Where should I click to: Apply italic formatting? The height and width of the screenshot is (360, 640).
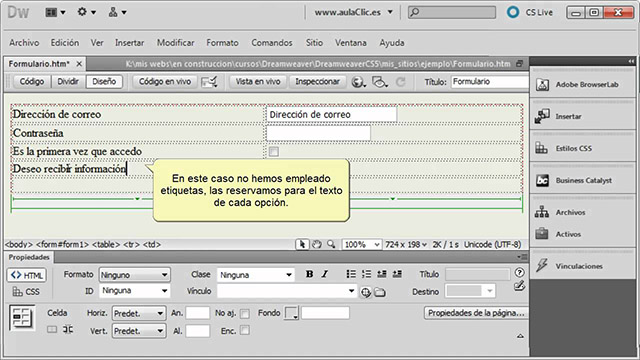(x=324, y=274)
